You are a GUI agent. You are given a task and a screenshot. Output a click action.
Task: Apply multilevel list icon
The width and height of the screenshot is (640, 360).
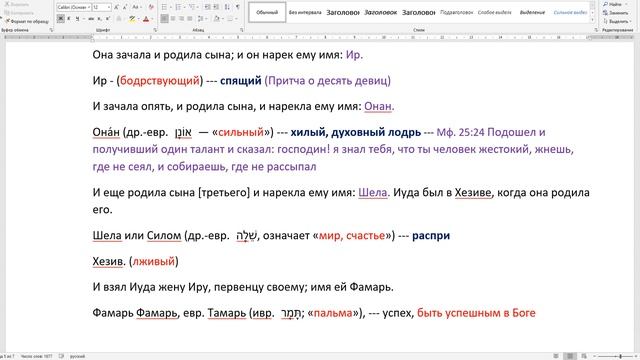(x=192, y=7)
